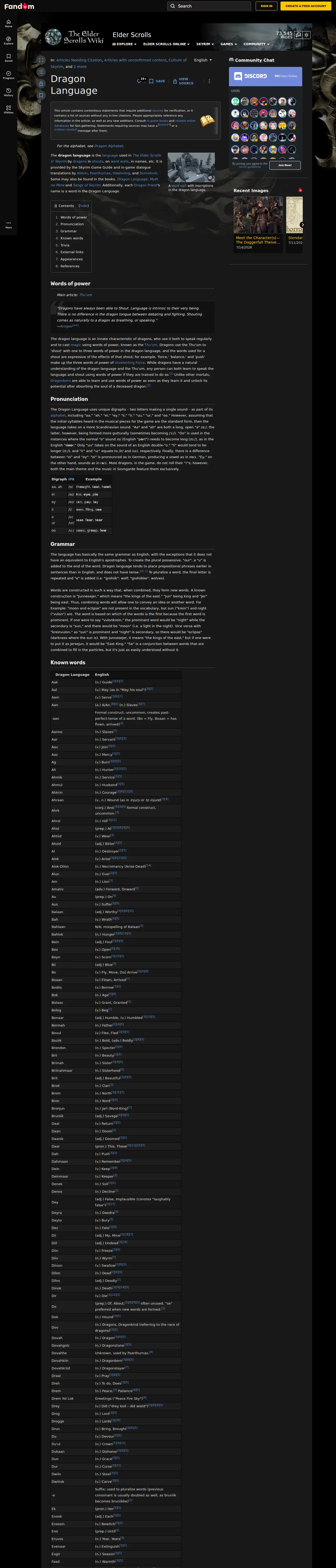Click The Elder Scrolls Wiki logo
This screenshot has width=336, height=1568.
tap(74, 37)
